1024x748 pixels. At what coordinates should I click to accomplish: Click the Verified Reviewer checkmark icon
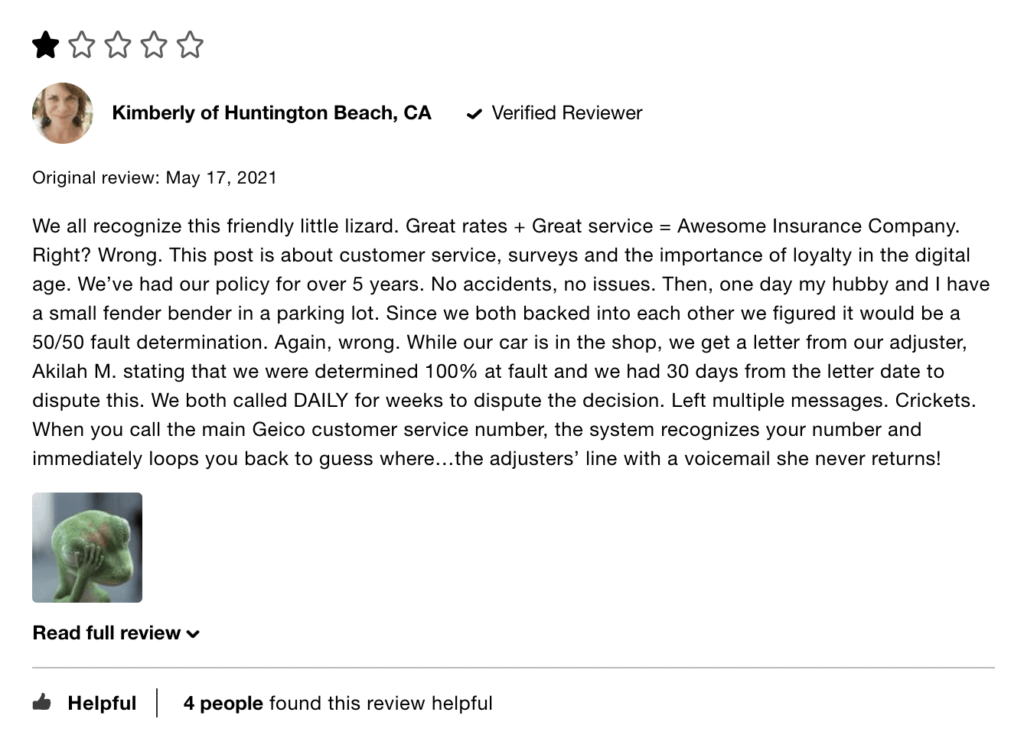coord(474,114)
